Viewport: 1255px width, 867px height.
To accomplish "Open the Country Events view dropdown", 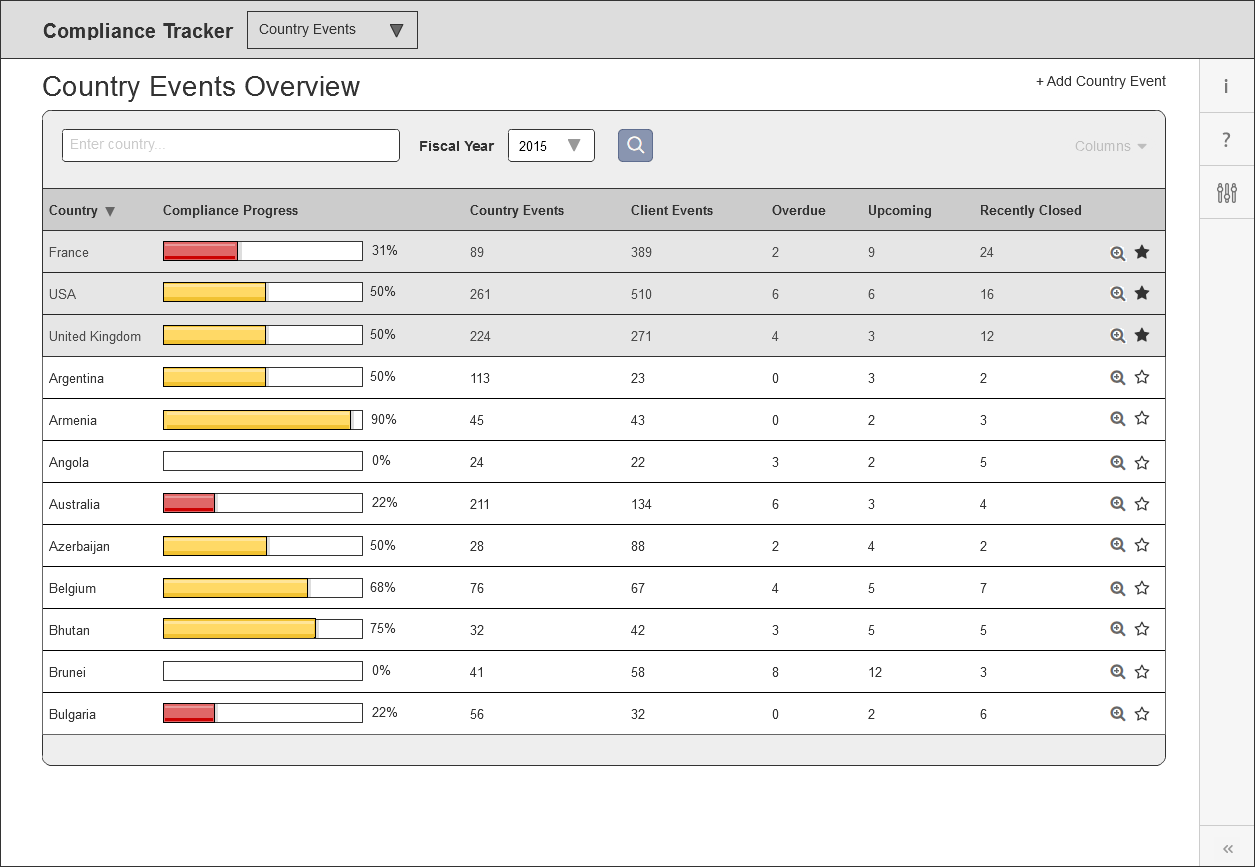I will pos(332,30).
